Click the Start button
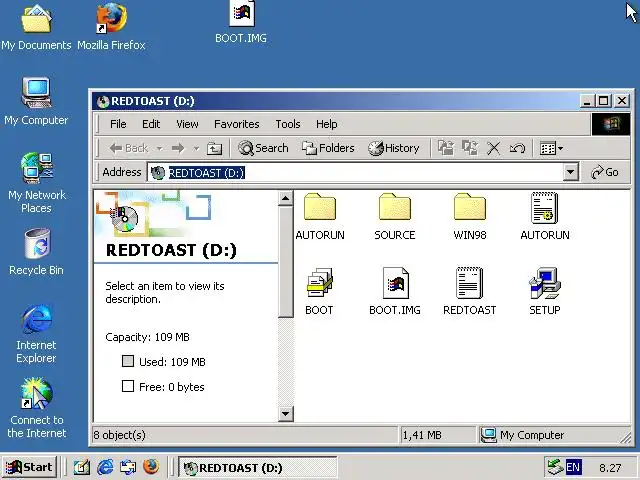Viewport: 640px width, 480px height. (x=29, y=467)
